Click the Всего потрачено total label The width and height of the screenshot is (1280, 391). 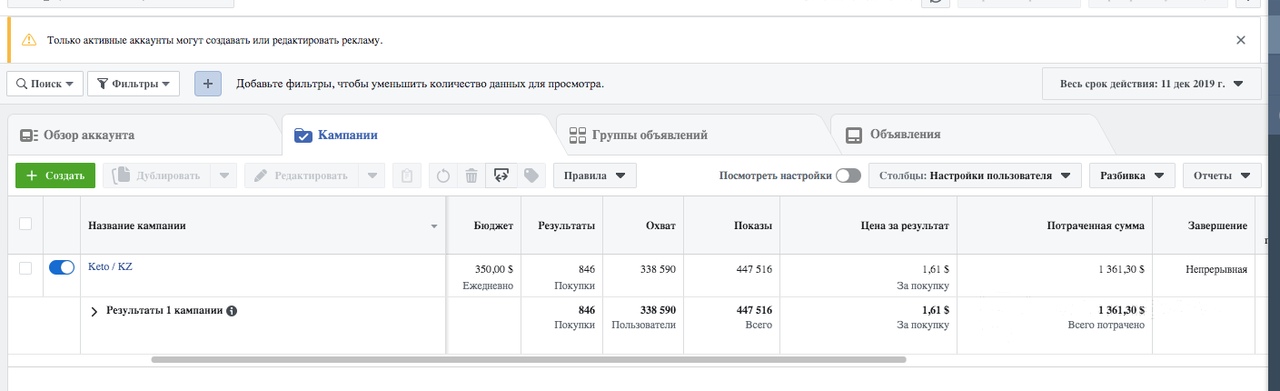(x=1106, y=326)
